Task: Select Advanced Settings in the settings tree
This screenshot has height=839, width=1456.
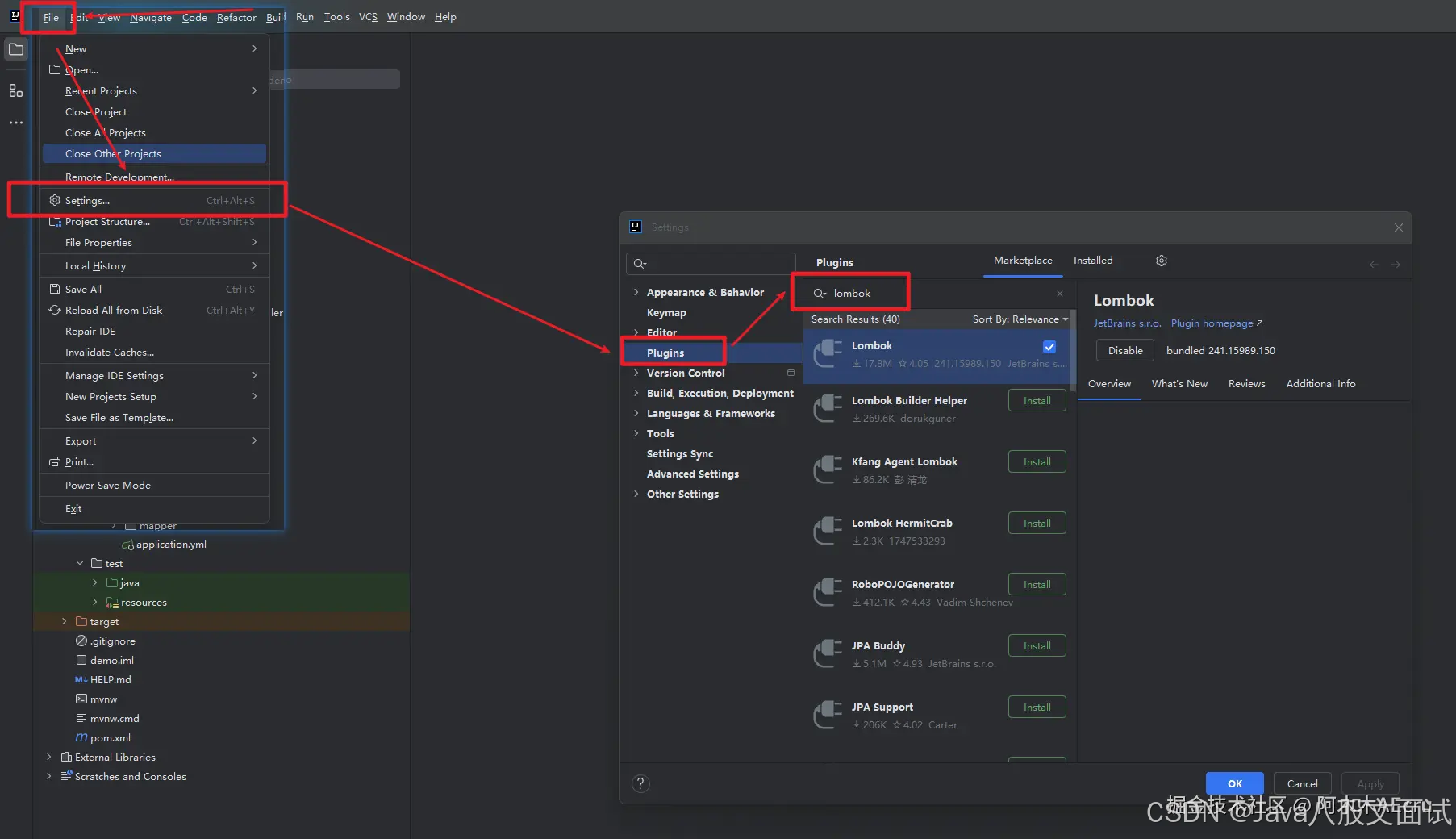Action: (x=693, y=474)
